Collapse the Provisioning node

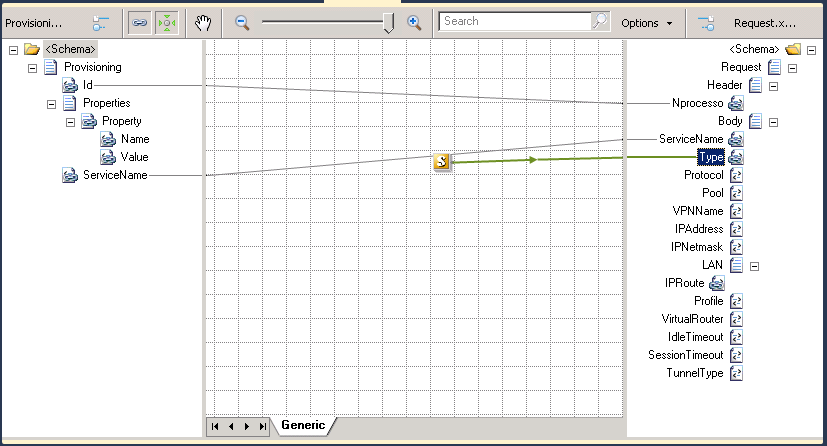coord(32,67)
